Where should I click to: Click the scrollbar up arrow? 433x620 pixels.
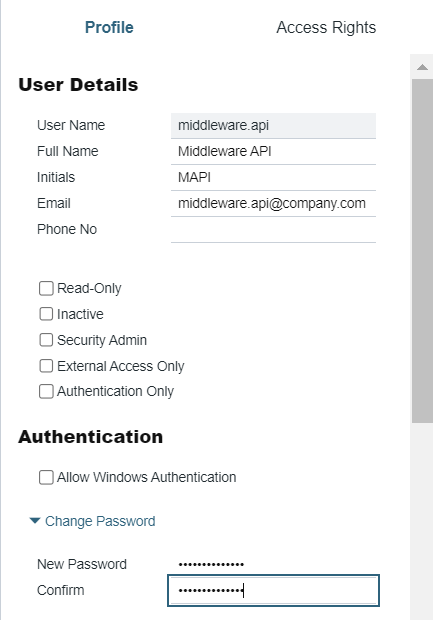pyautogui.click(x=422, y=67)
